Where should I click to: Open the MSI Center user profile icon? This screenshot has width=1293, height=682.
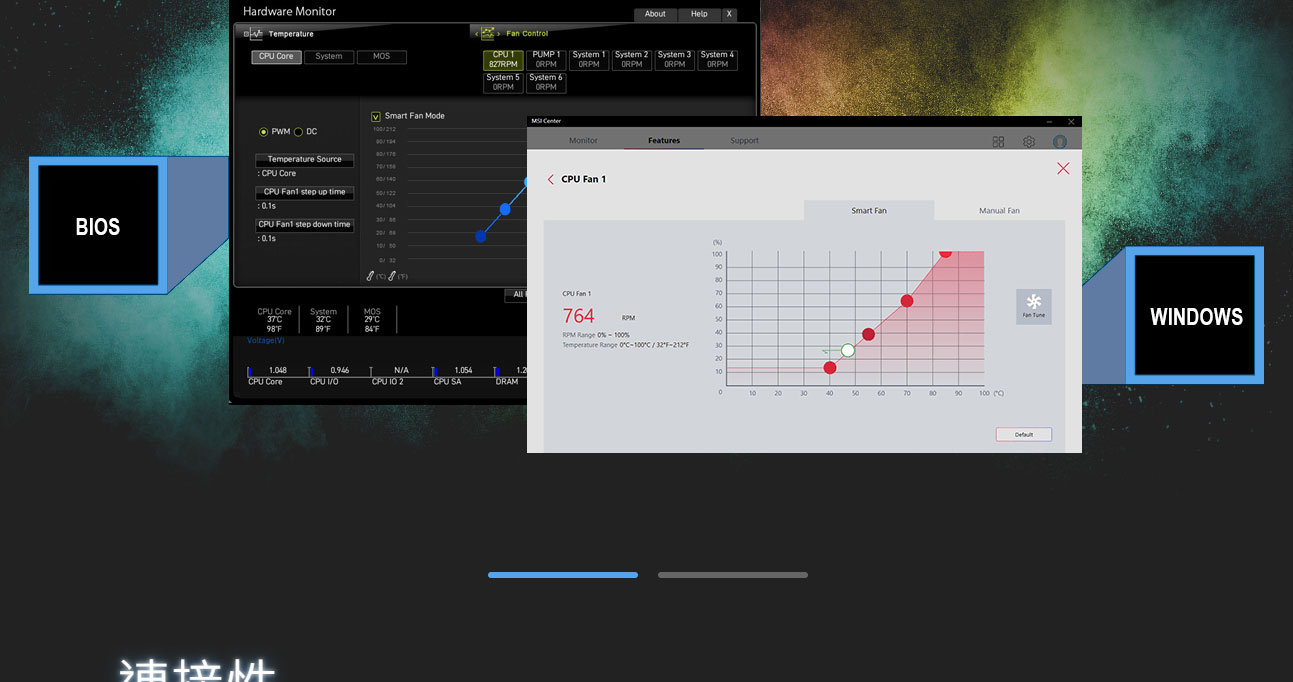[x=1060, y=142]
